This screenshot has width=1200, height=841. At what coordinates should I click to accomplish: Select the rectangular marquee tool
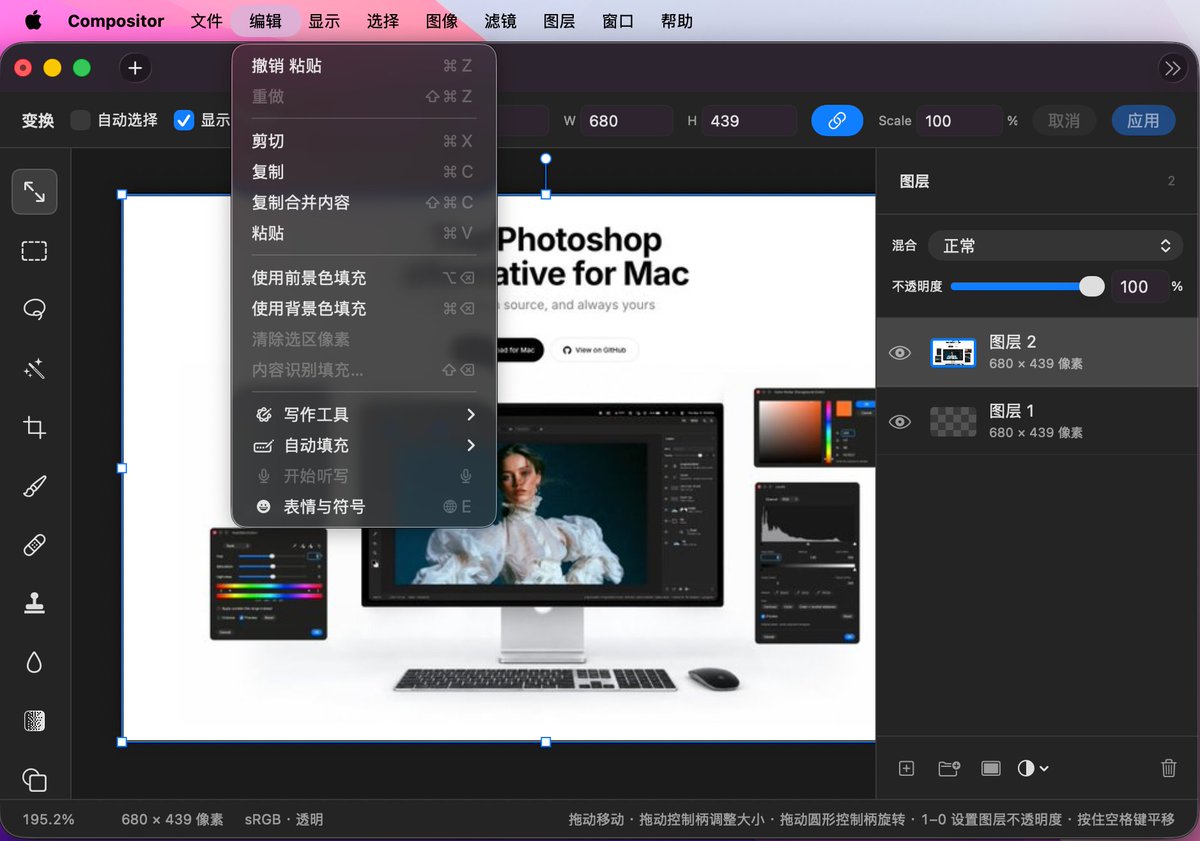click(34, 251)
